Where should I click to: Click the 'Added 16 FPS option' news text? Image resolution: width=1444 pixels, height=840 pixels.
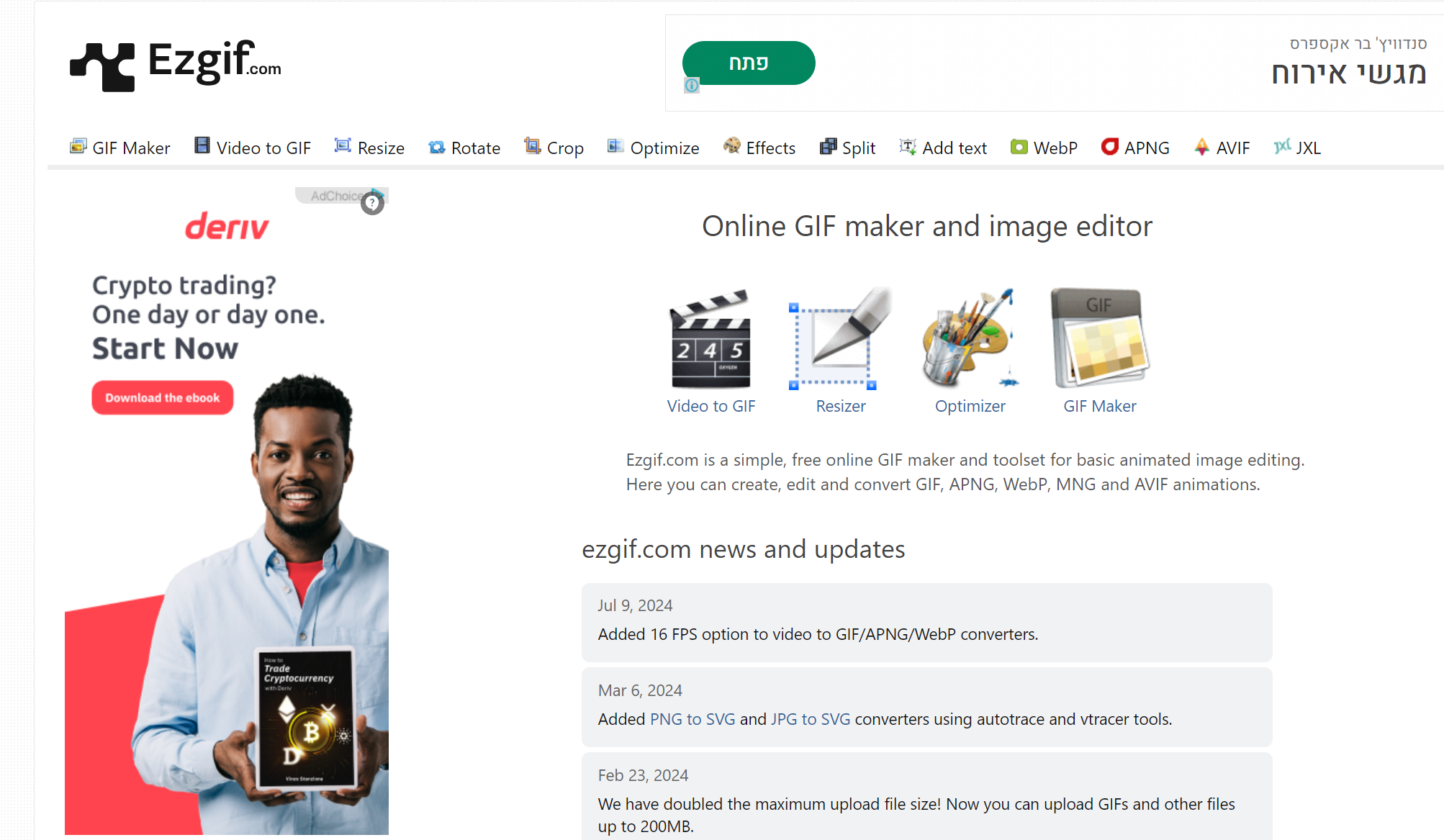tap(818, 634)
